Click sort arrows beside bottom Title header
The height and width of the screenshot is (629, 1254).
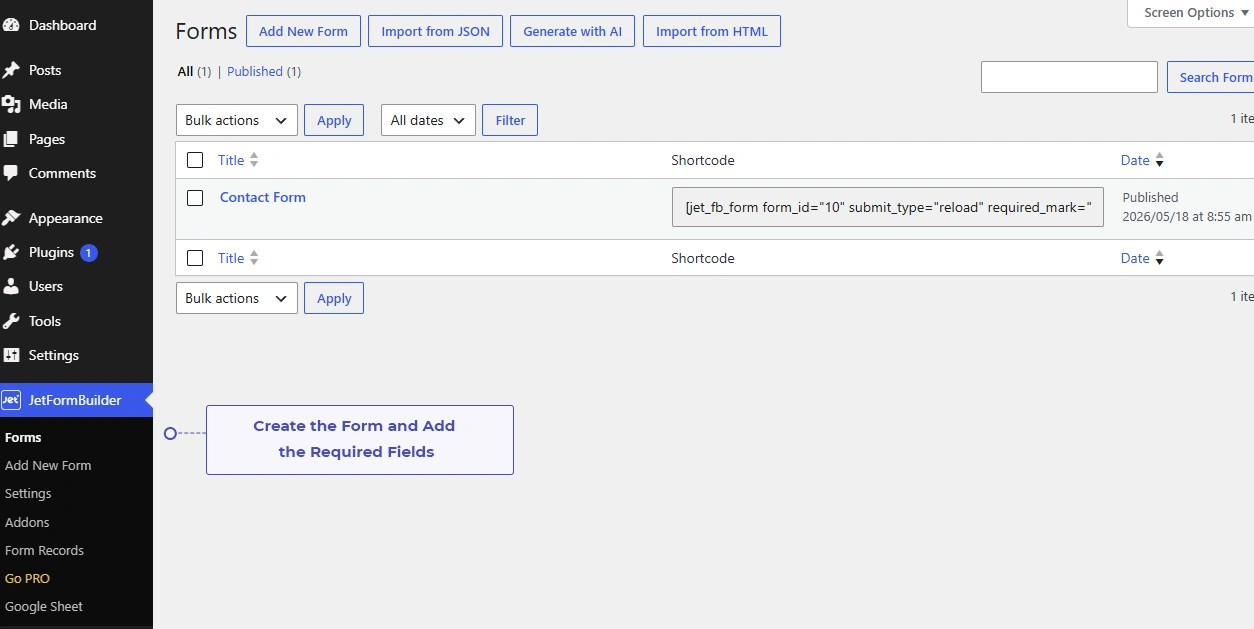click(254, 258)
